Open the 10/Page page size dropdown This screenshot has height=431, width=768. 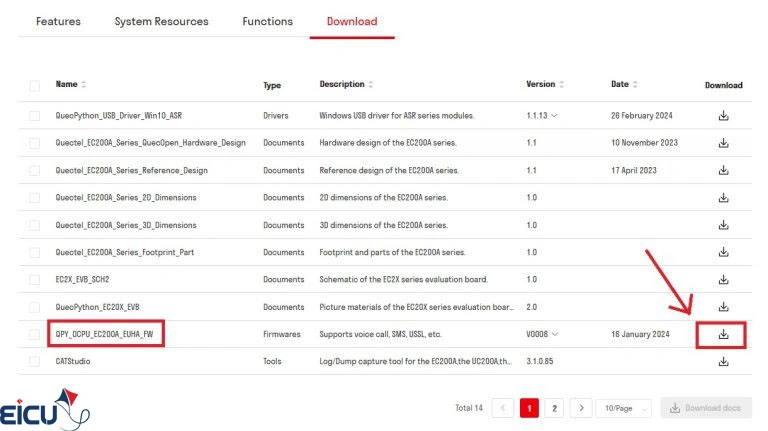click(623, 408)
